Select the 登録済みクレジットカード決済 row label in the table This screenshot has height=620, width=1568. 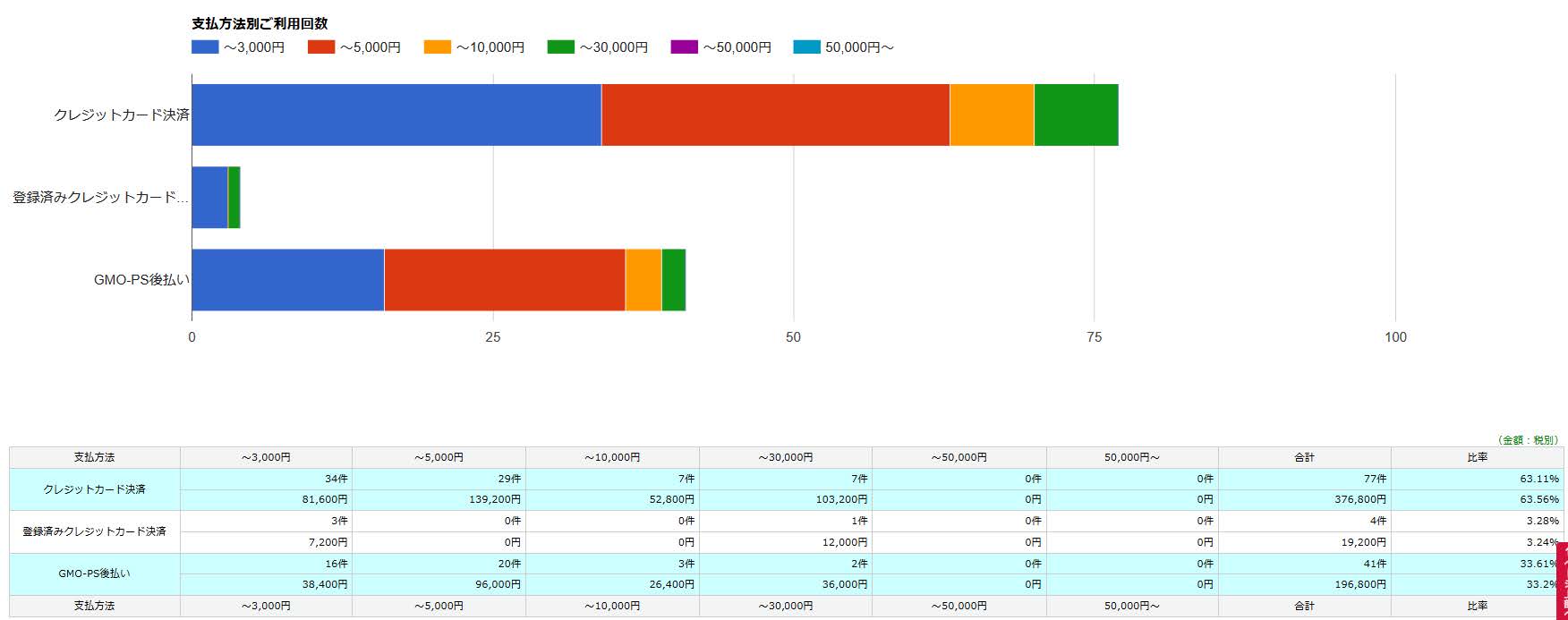(95, 531)
